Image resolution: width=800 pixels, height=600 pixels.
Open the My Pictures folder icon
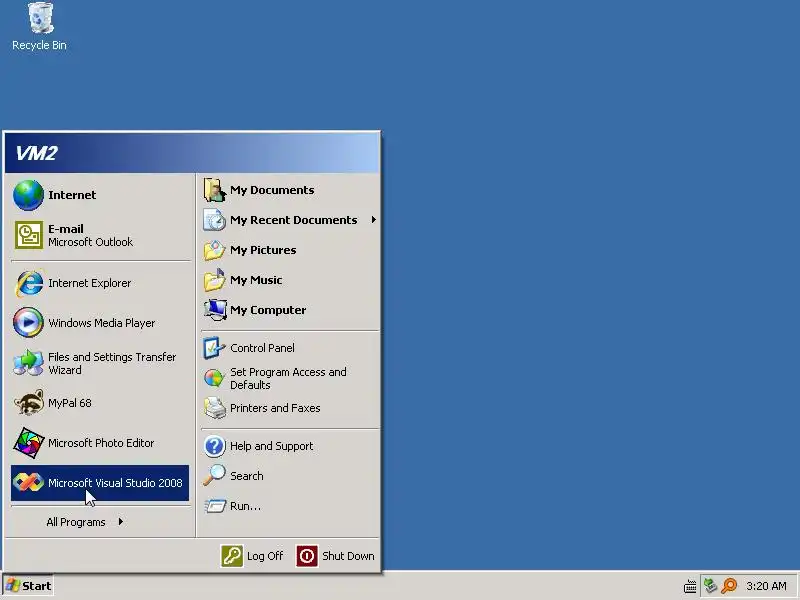214,250
